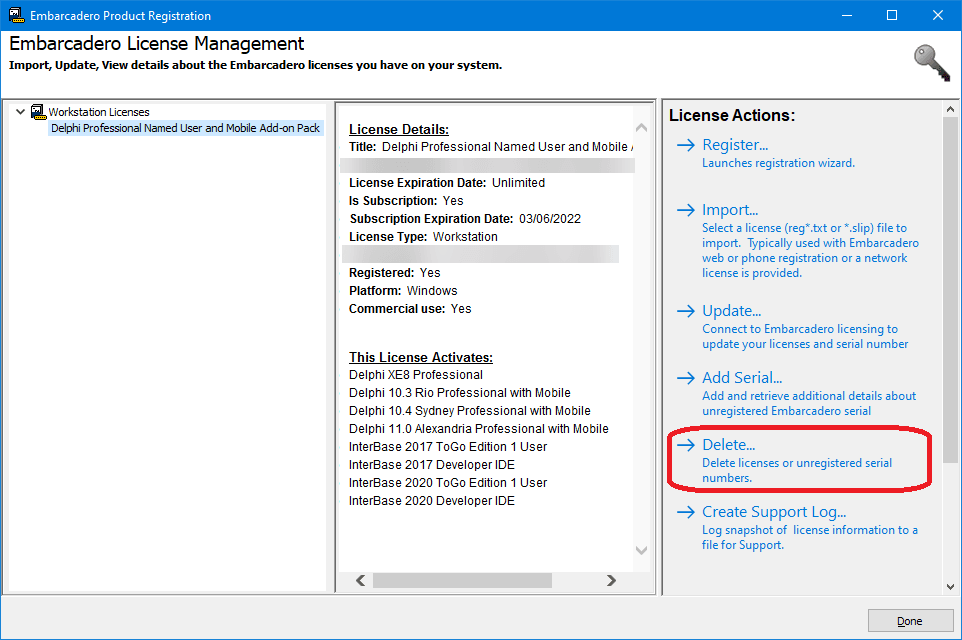Choose the Update licenses action
The width and height of the screenshot is (962, 640).
click(731, 311)
